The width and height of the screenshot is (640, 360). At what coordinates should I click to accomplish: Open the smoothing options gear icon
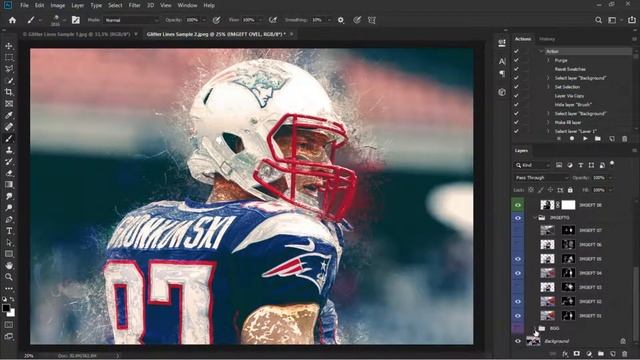pyautogui.click(x=340, y=20)
